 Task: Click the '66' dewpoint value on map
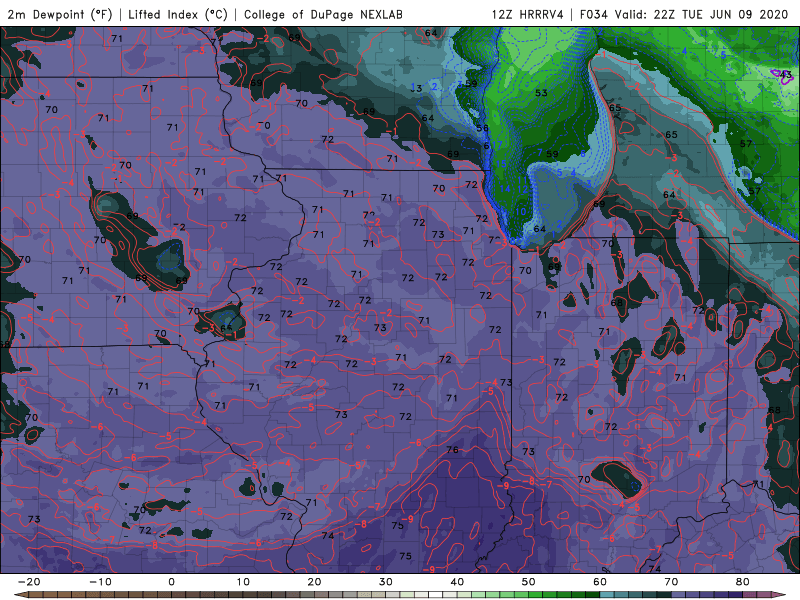(x=226, y=328)
